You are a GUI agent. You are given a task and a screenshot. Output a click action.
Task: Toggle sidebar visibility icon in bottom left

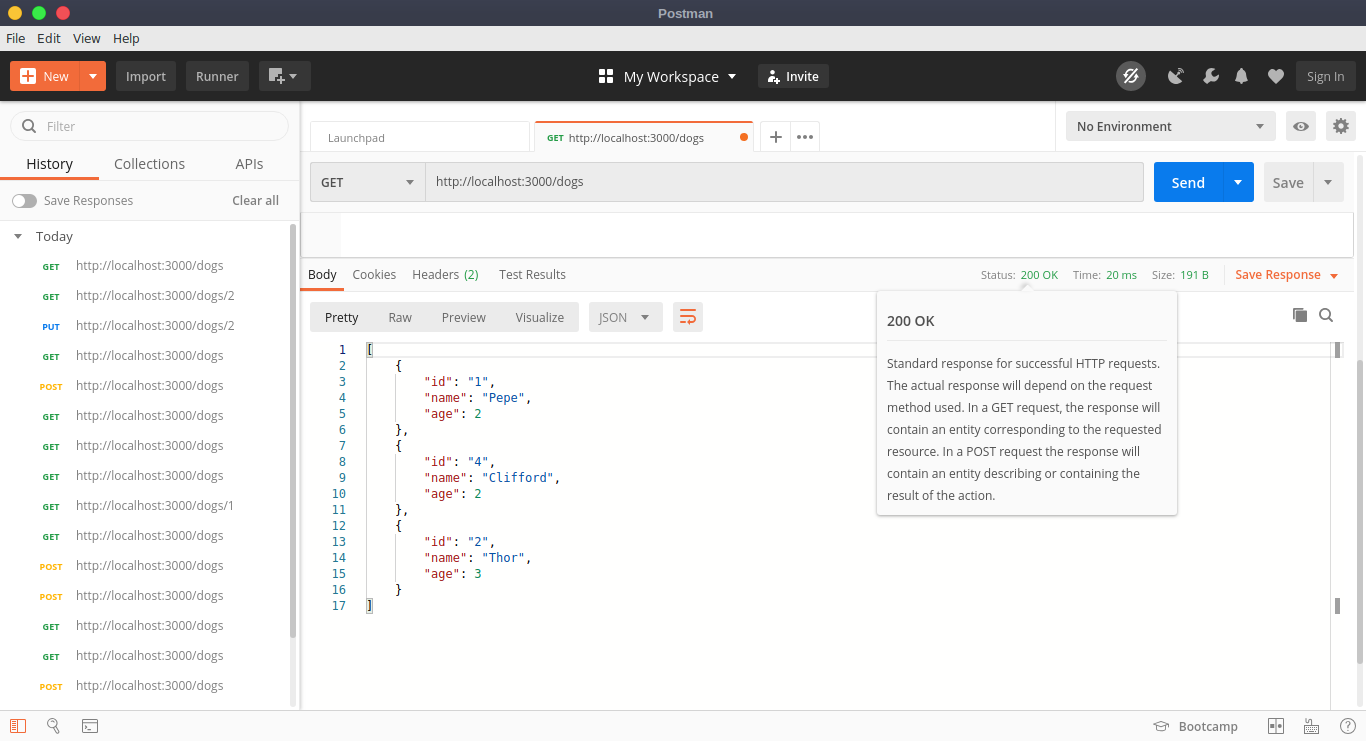point(18,726)
